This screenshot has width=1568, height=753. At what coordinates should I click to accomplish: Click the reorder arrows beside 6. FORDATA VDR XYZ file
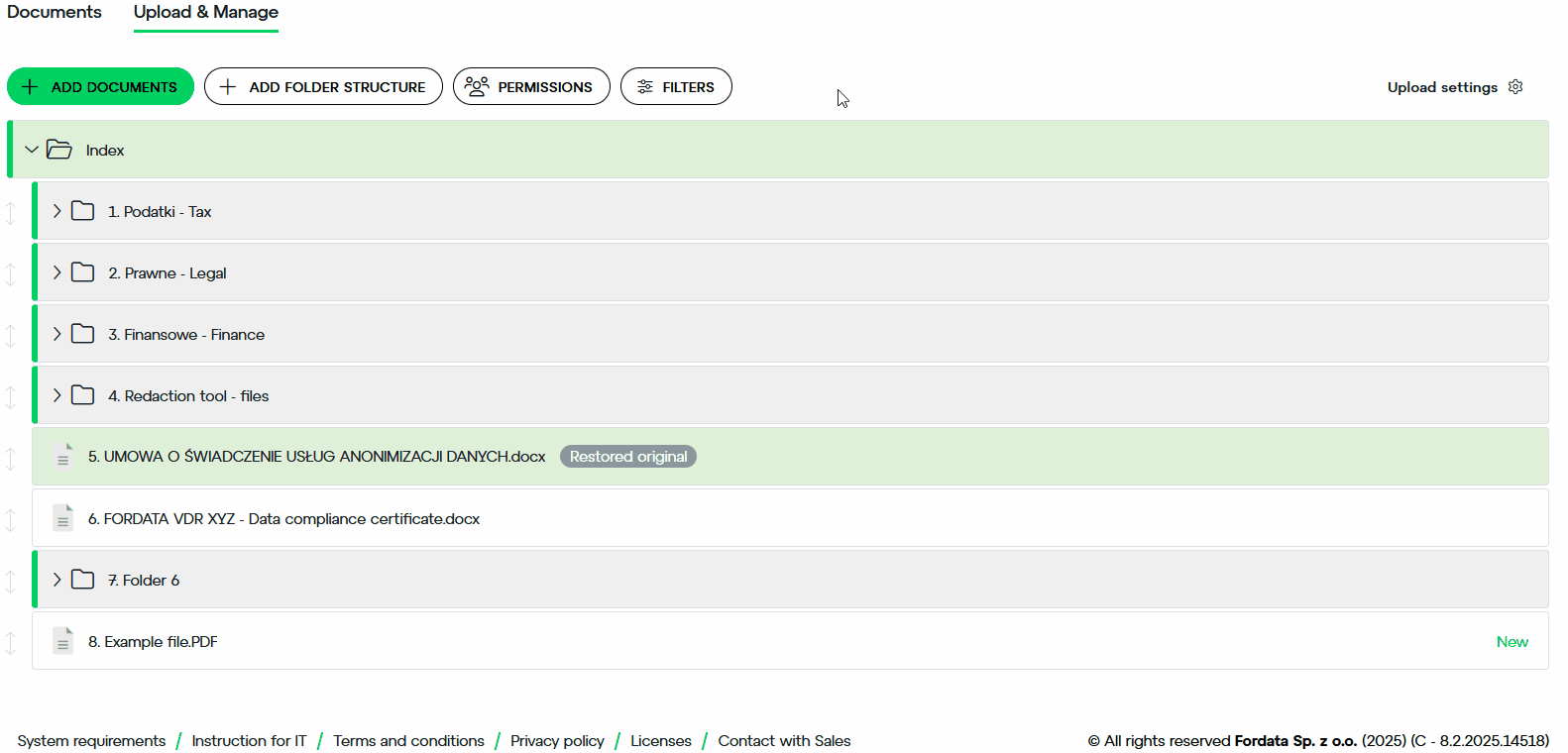[11, 519]
